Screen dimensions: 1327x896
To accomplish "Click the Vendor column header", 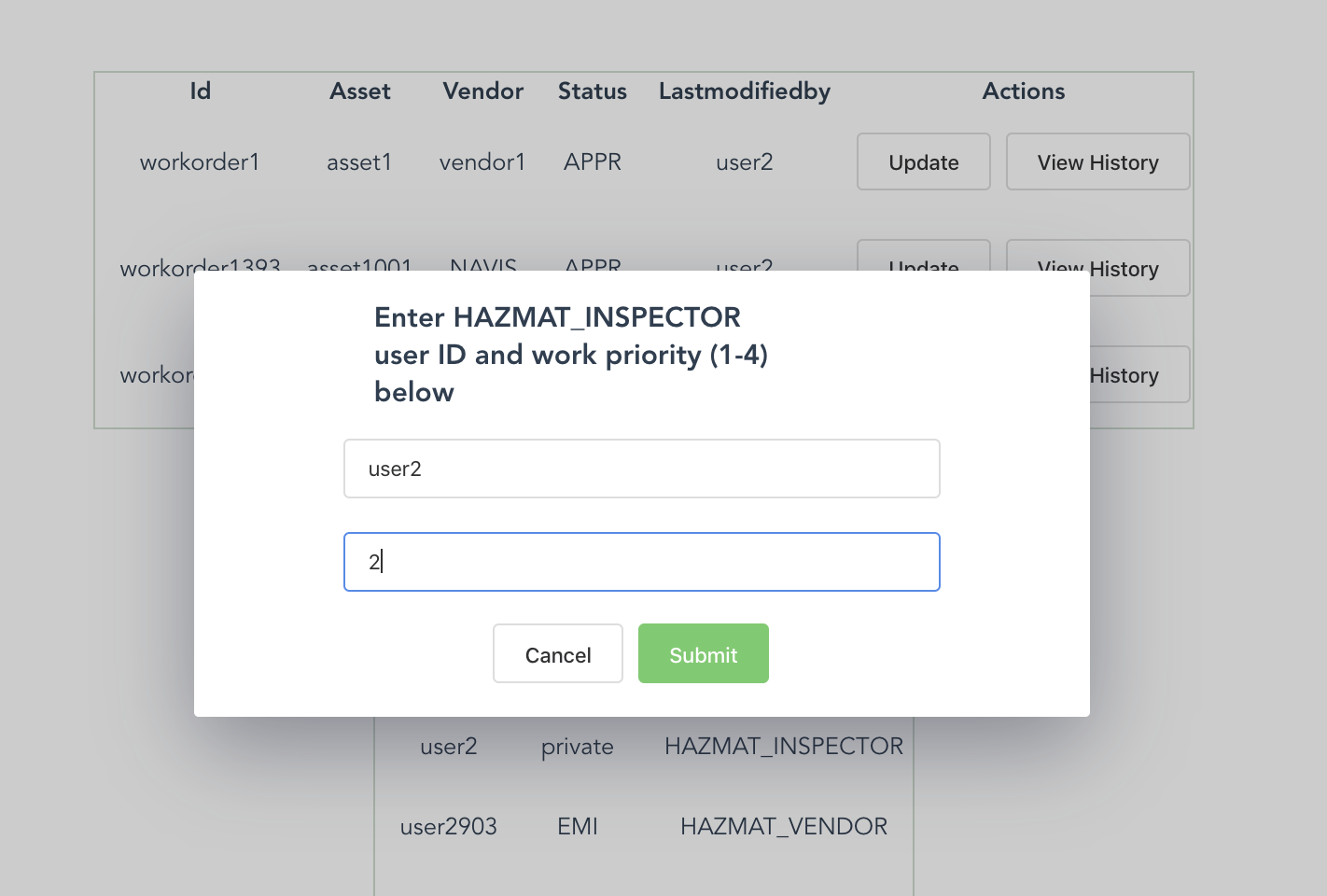I will (482, 91).
